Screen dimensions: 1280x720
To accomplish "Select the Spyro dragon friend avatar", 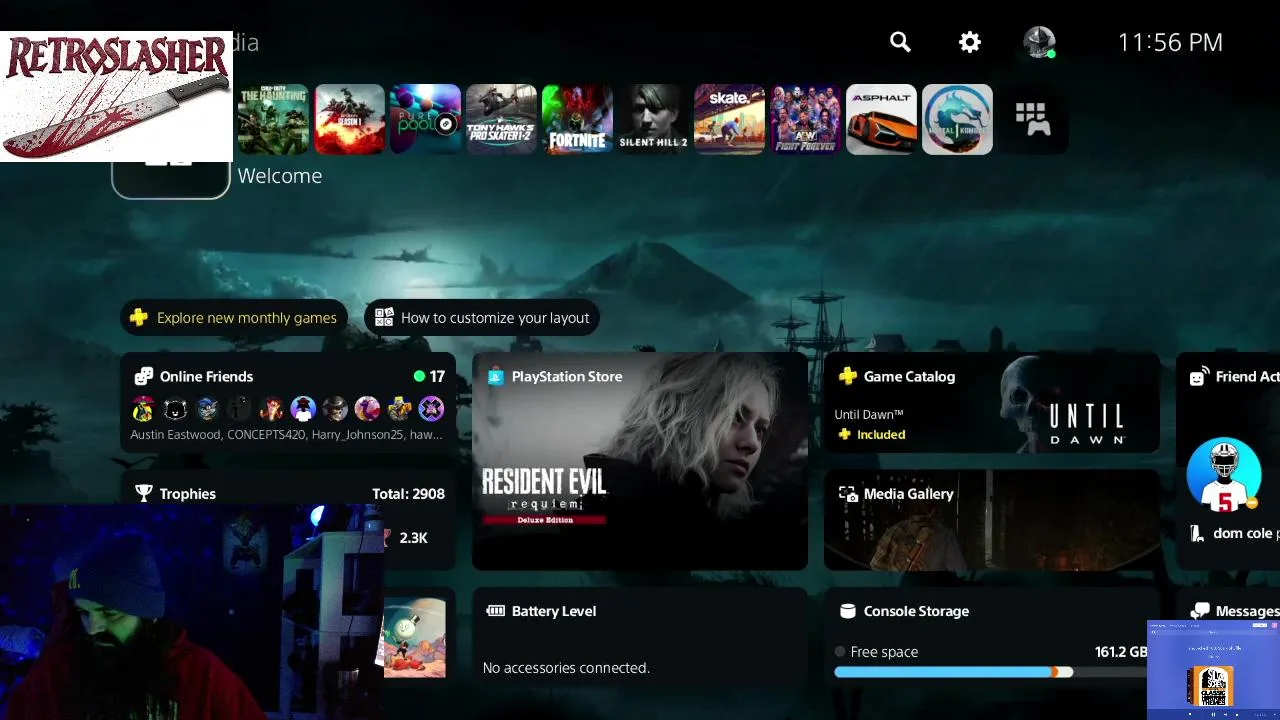I will pyautogui.click(x=367, y=408).
